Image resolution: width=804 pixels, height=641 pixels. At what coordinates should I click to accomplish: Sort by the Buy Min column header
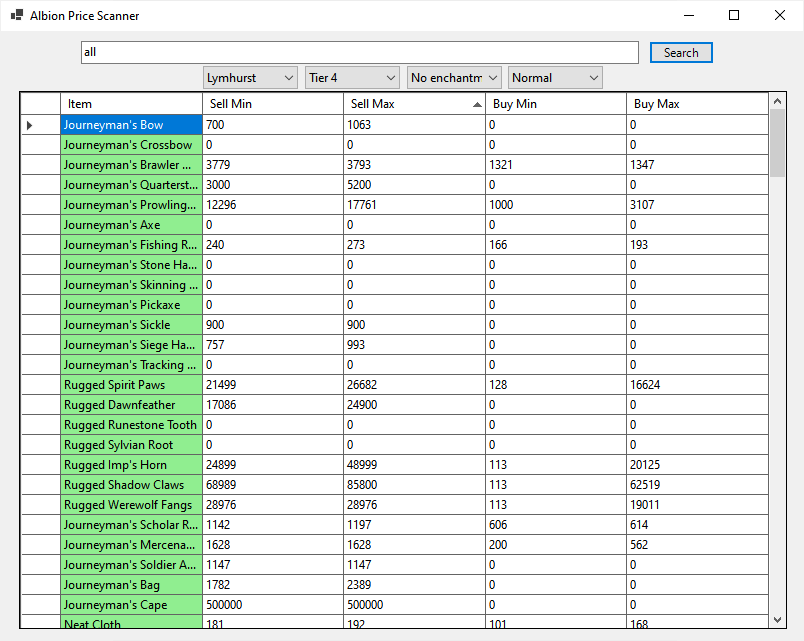(556, 104)
